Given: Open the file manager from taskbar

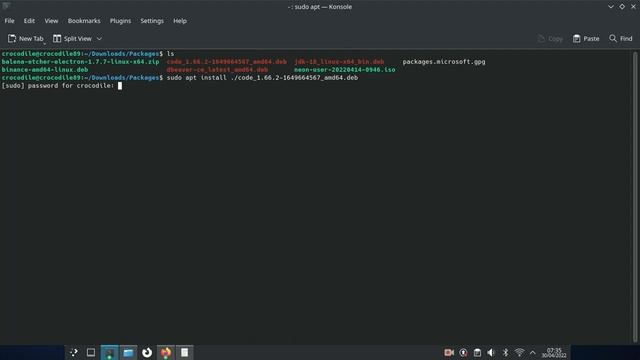Looking at the screenshot, I should pyautogui.click(x=128, y=352).
